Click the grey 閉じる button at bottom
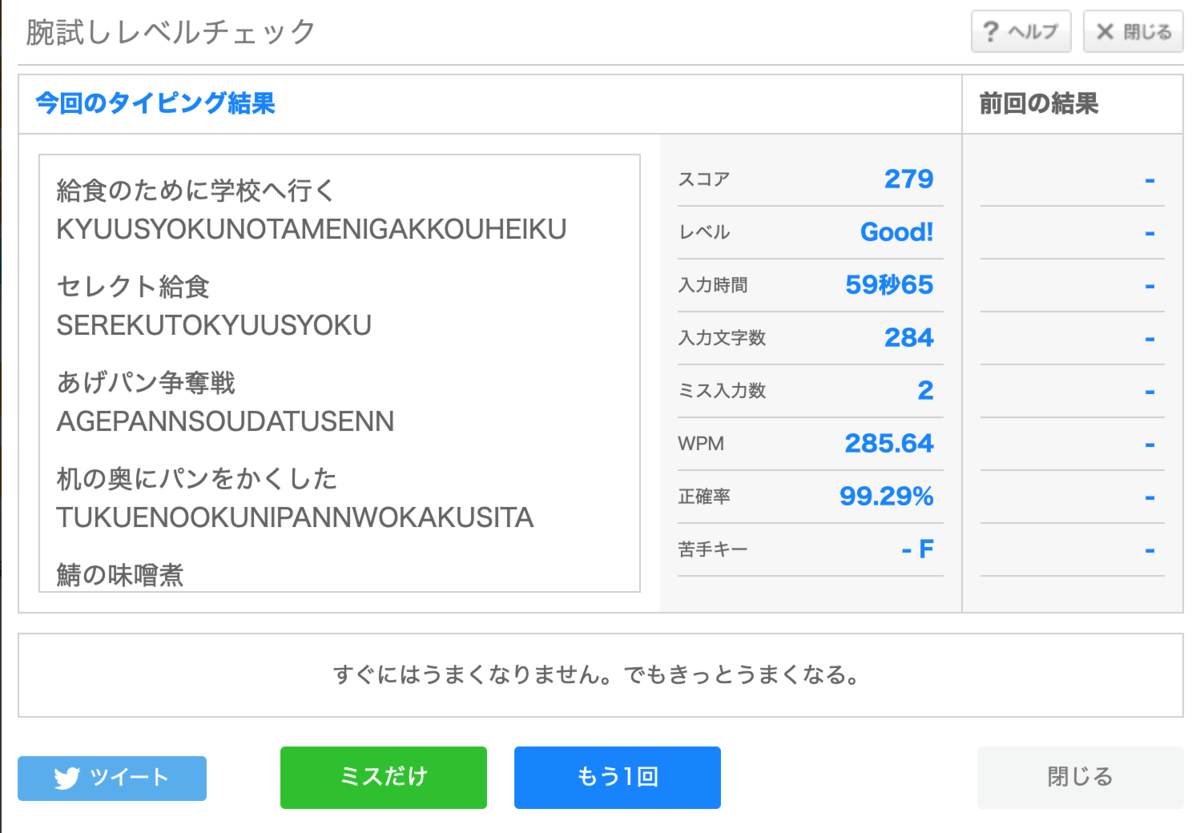The image size is (1200, 833). (x=1080, y=777)
